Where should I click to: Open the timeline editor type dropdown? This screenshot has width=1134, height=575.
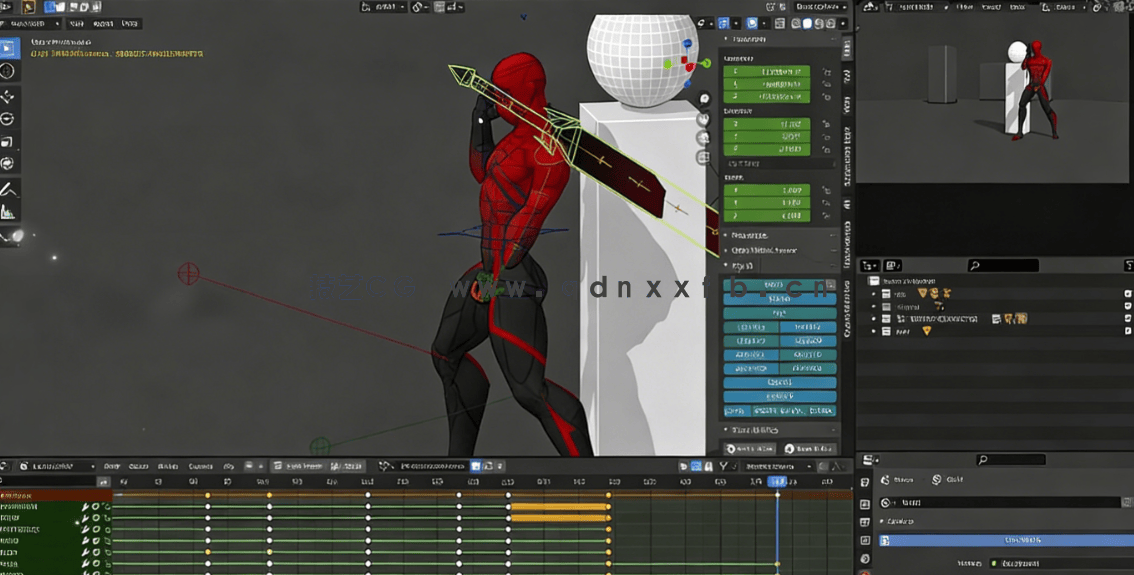(x=6, y=466)
